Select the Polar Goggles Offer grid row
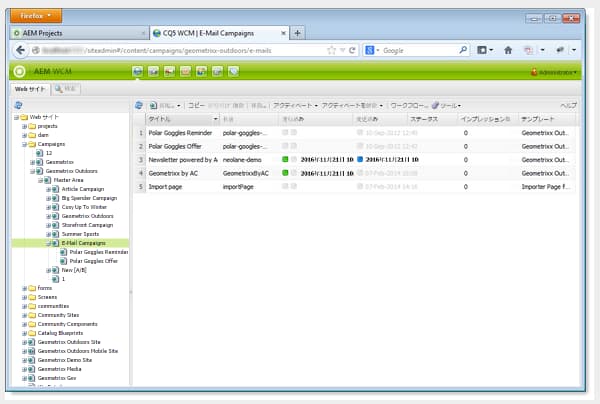Viewport: 600px width, 404px height. pos(354,146)
